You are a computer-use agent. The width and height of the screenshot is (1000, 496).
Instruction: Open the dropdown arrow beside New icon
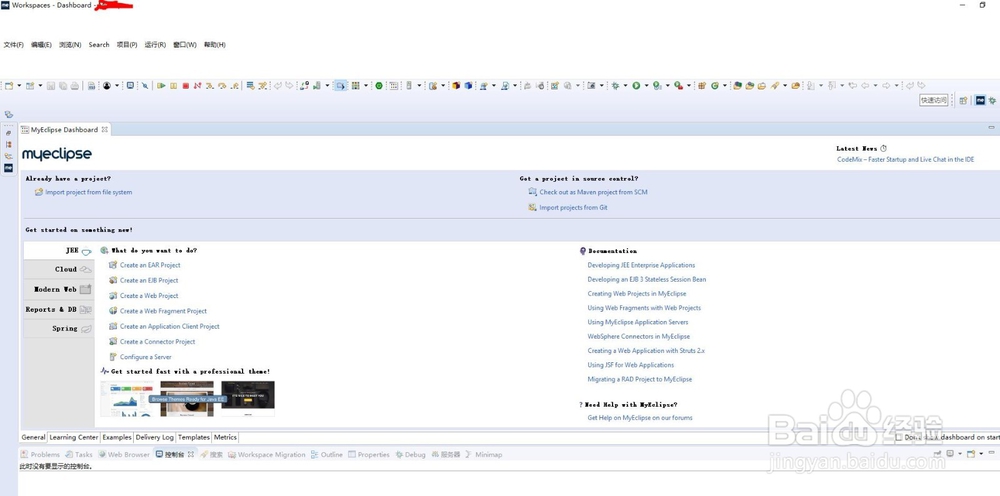[x=19, y=85]
